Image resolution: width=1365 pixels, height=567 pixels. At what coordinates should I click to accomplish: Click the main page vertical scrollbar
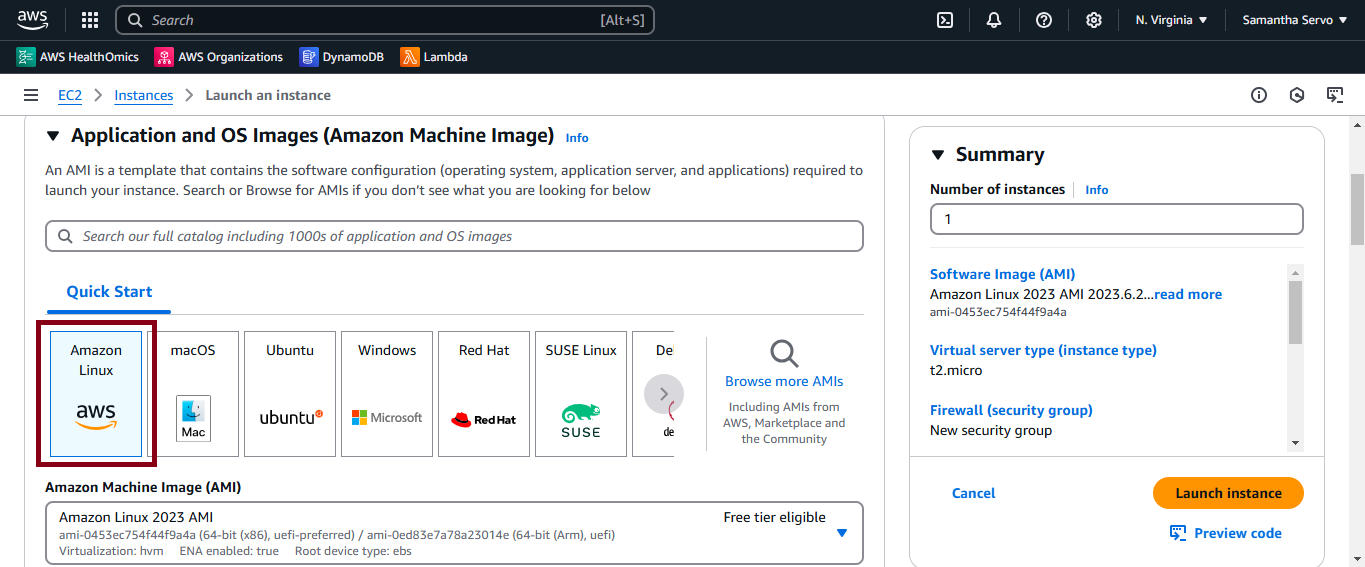click(x=1357, y=210)
